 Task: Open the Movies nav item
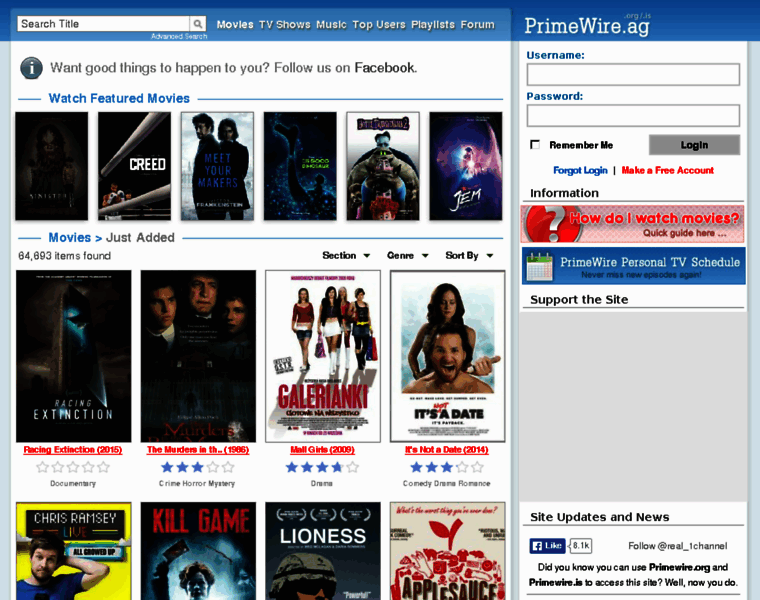pos(235,25)
